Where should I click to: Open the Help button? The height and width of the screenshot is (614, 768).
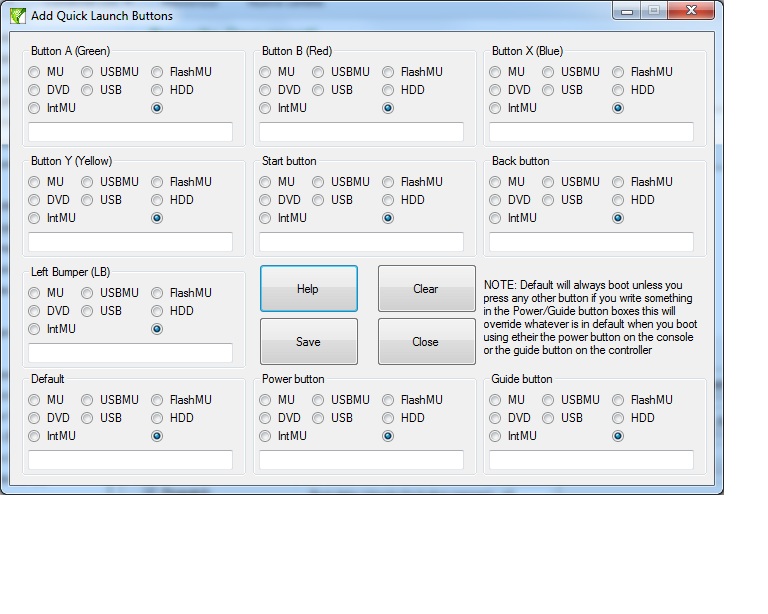[308, 289]
